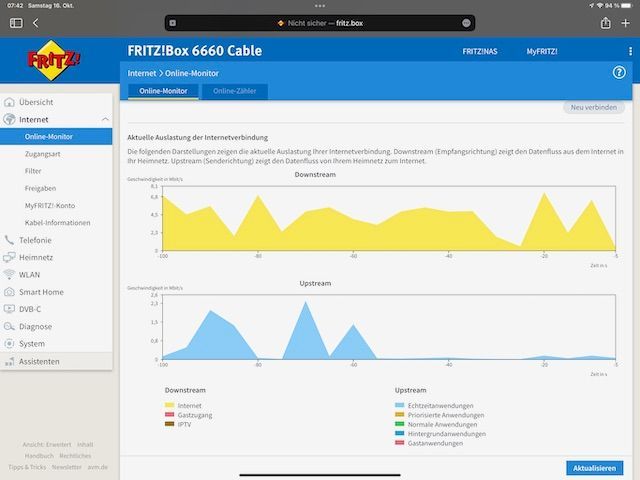Open the Diagnose menu entry
Viewport: 640px width, 480px height.
[35, 327]
